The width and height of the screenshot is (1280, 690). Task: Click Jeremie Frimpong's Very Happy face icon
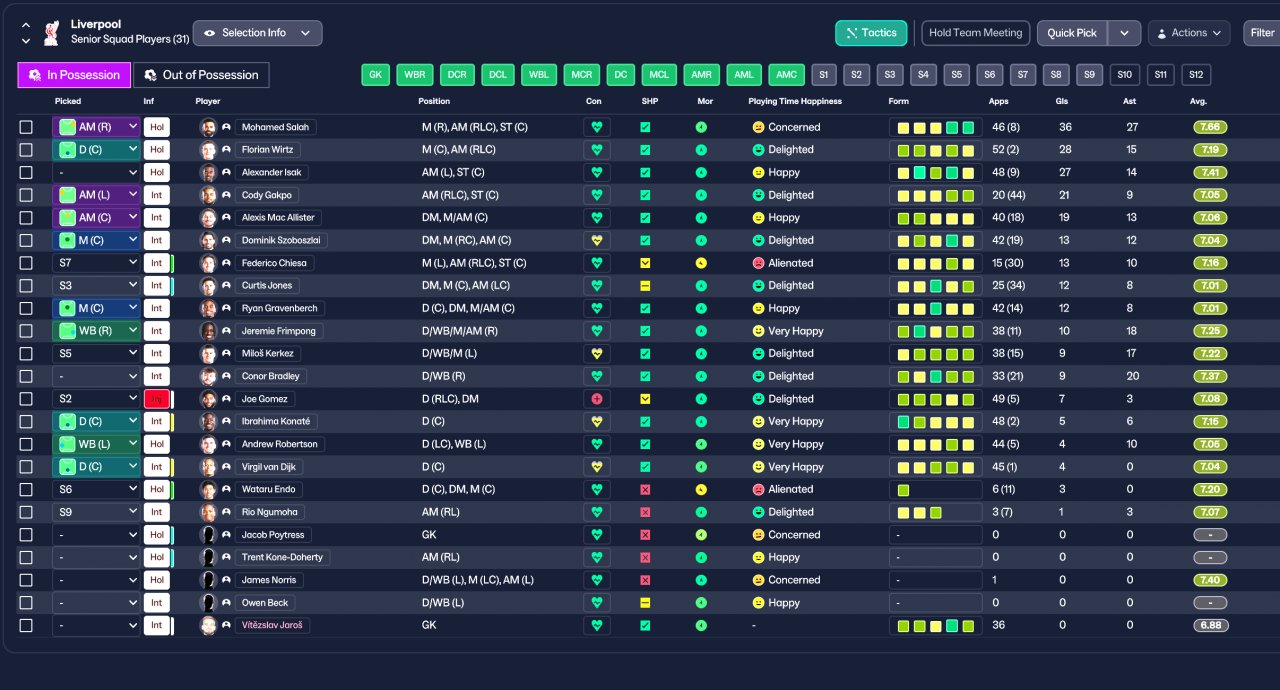pyautogui.click(x=758, y=331)
